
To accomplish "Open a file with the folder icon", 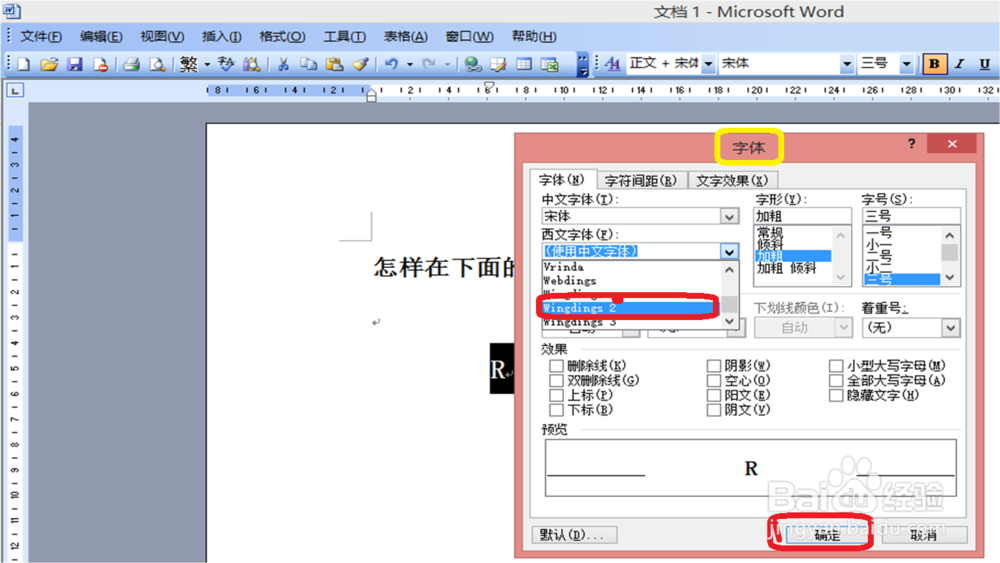I will (x=49, y=64).
